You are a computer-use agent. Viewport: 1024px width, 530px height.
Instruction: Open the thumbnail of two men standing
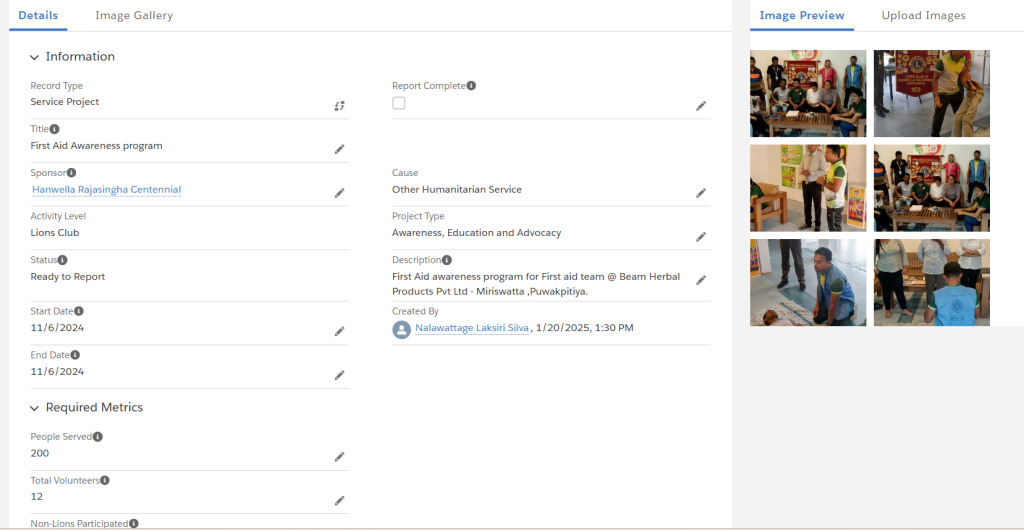pyautogui.click(x=808, y=188)
